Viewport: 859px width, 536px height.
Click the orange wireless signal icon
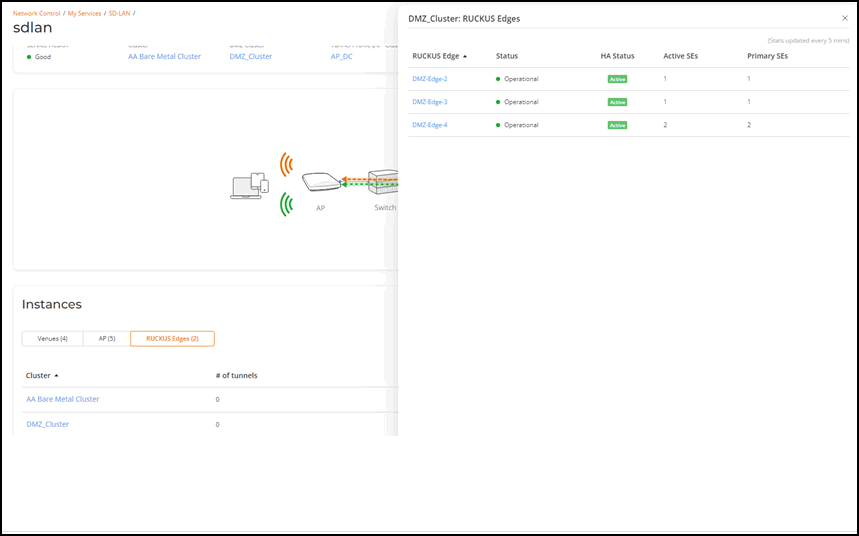[x=287, y=165]
